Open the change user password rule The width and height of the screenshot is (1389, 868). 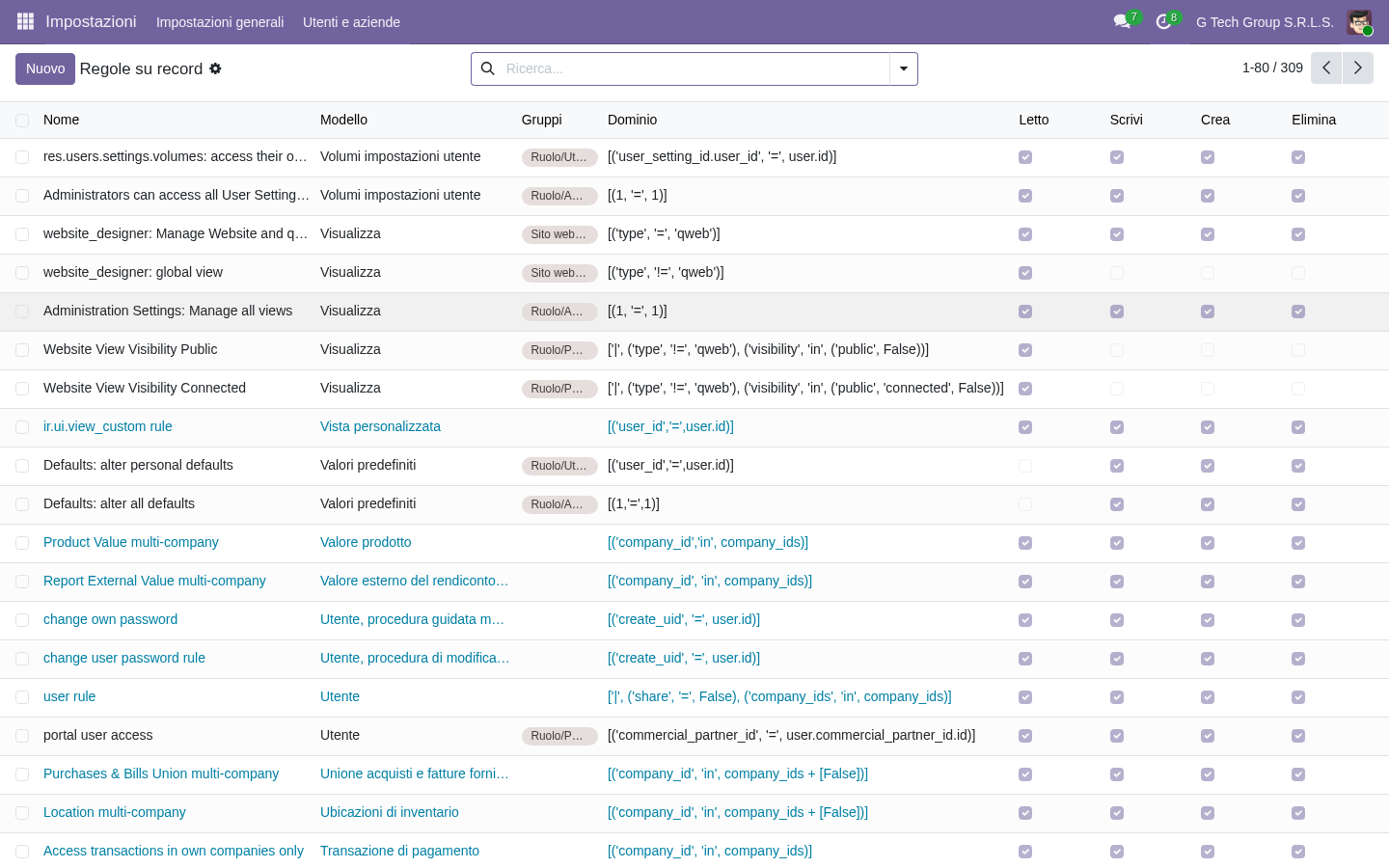click(x=123, y=658)
